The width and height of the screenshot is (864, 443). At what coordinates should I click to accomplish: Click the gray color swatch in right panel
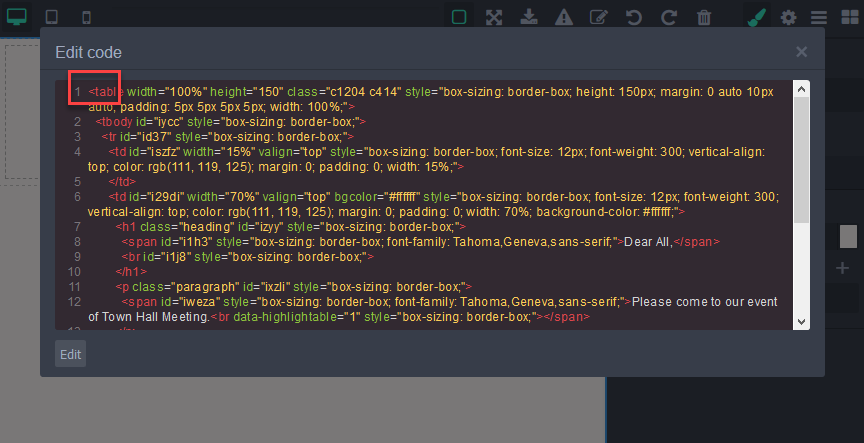(x=848, y=236)
